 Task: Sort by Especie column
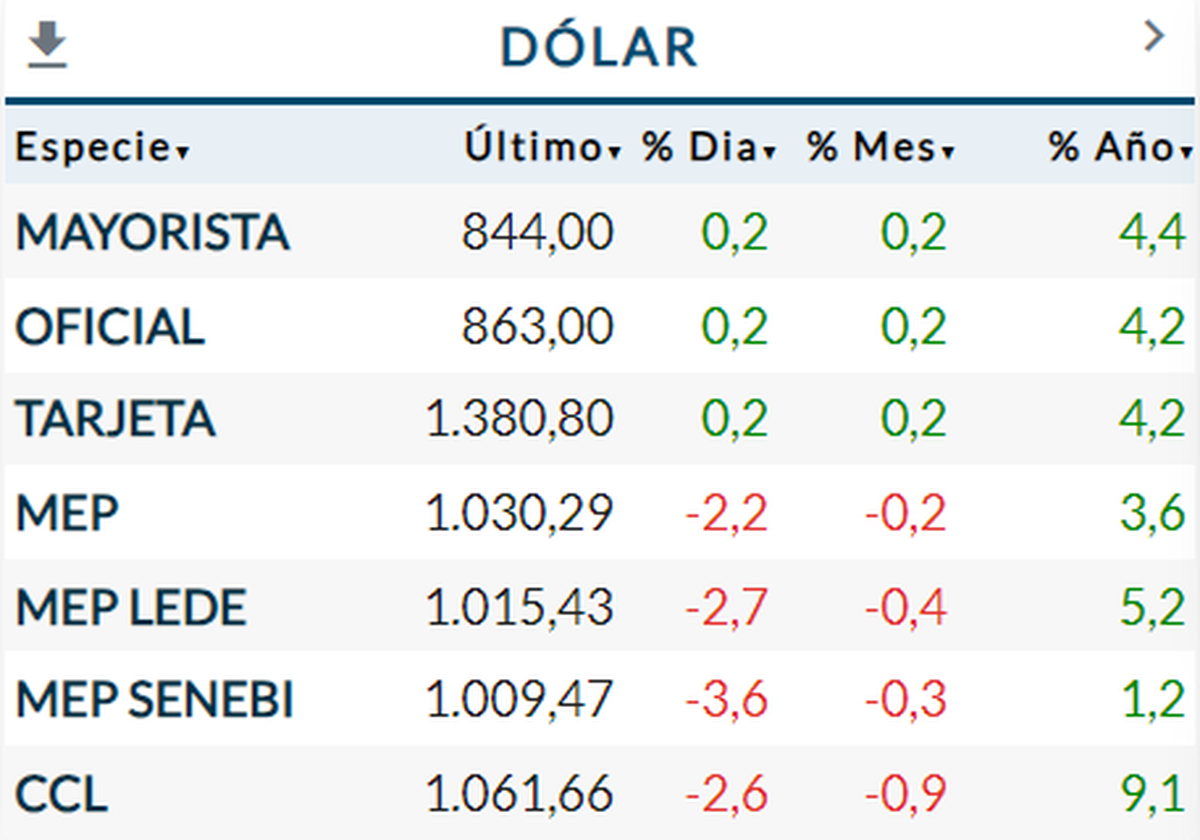(x=102, y=148)
